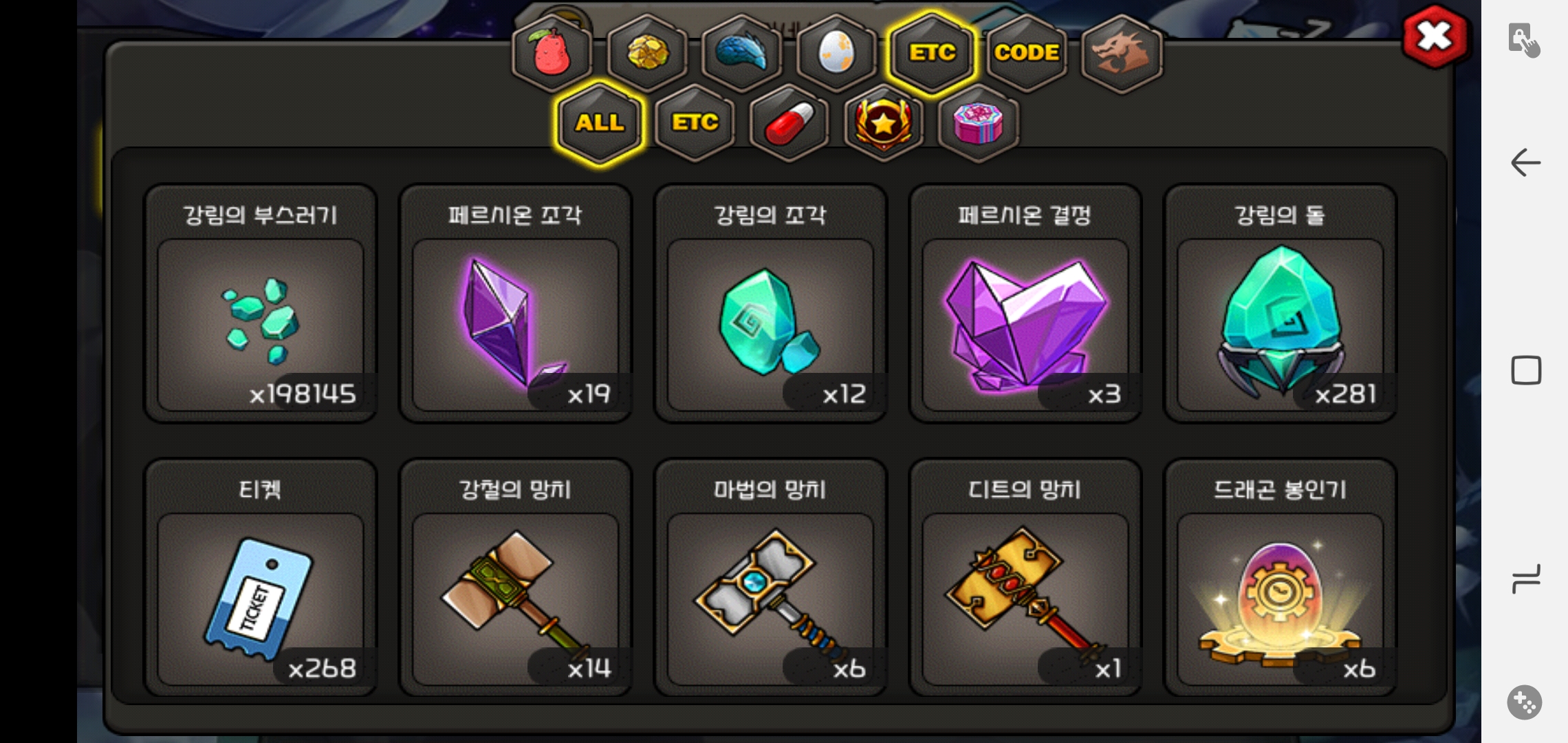Select the top-row ETC hexagon tab
Viewport: 1568px width, 743px height.
[932, 54]
